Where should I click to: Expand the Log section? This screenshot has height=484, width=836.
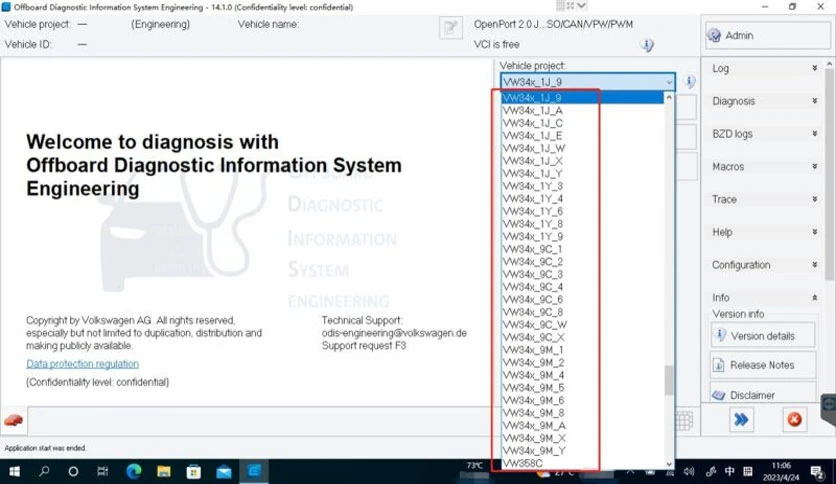pyautogui.click(x=765, y=68)
